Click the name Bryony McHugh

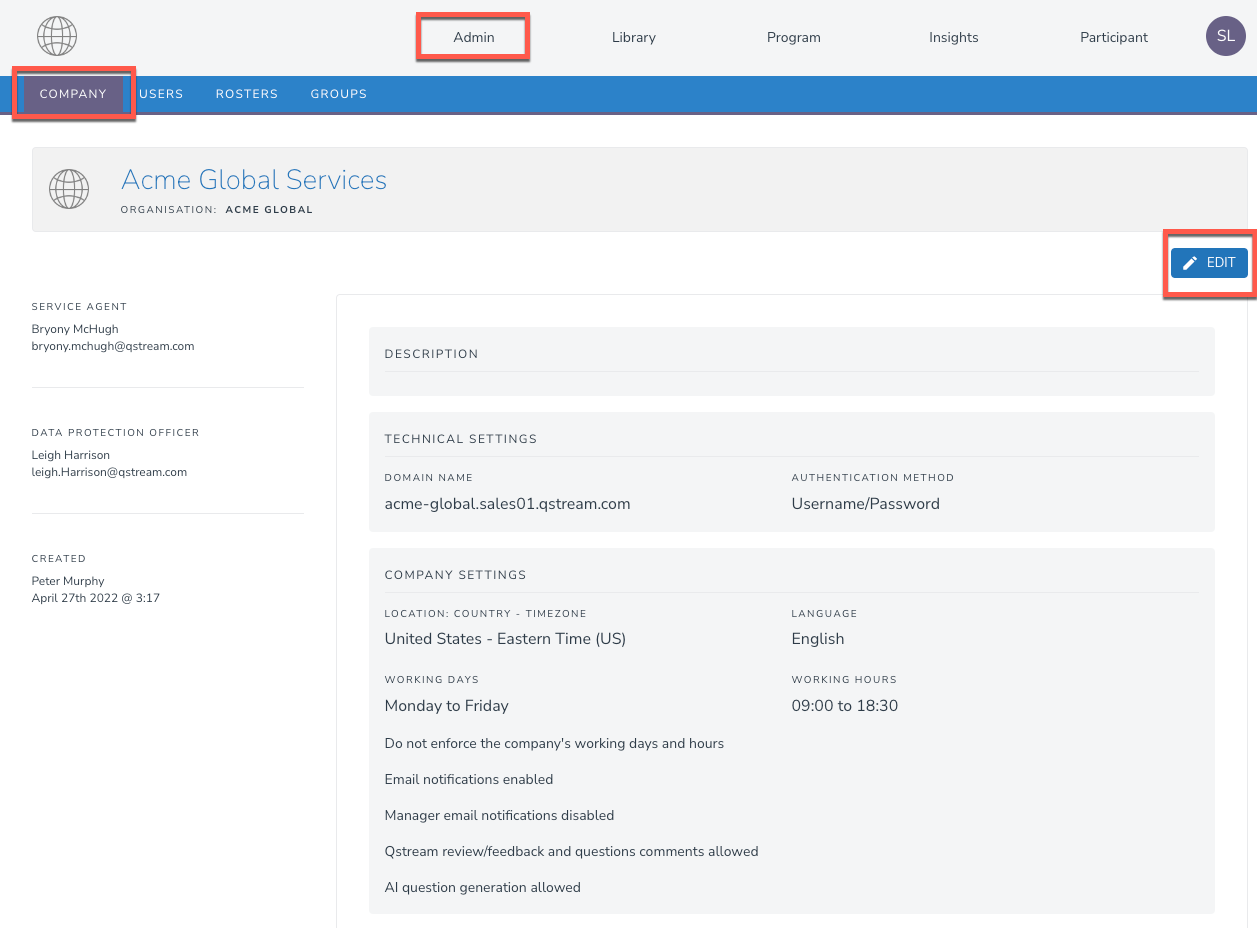click(x=75, y=329)
